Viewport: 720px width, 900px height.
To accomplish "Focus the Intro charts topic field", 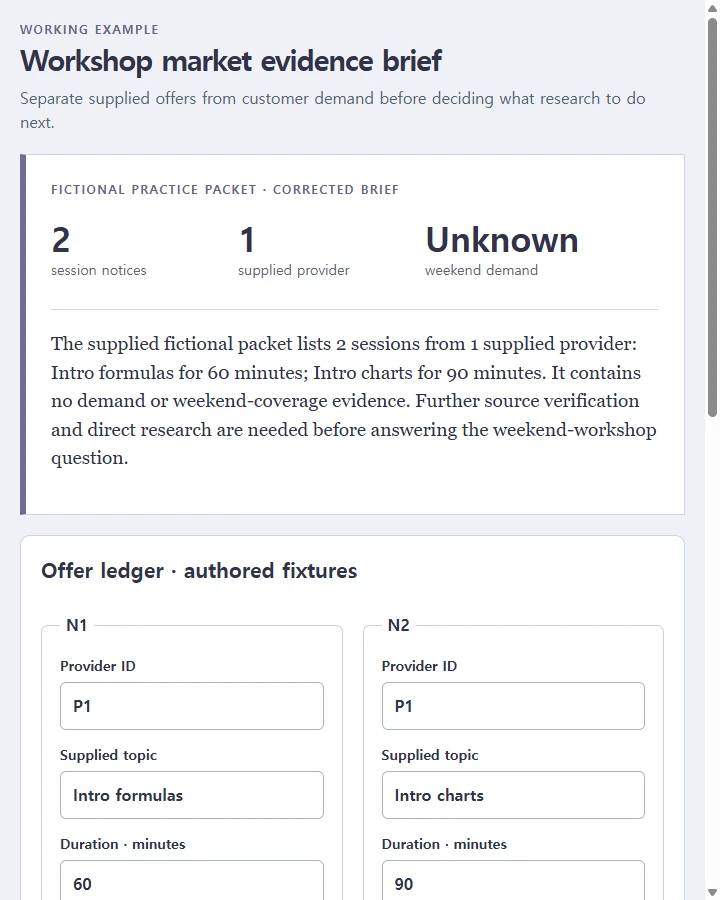I will 513,795.
